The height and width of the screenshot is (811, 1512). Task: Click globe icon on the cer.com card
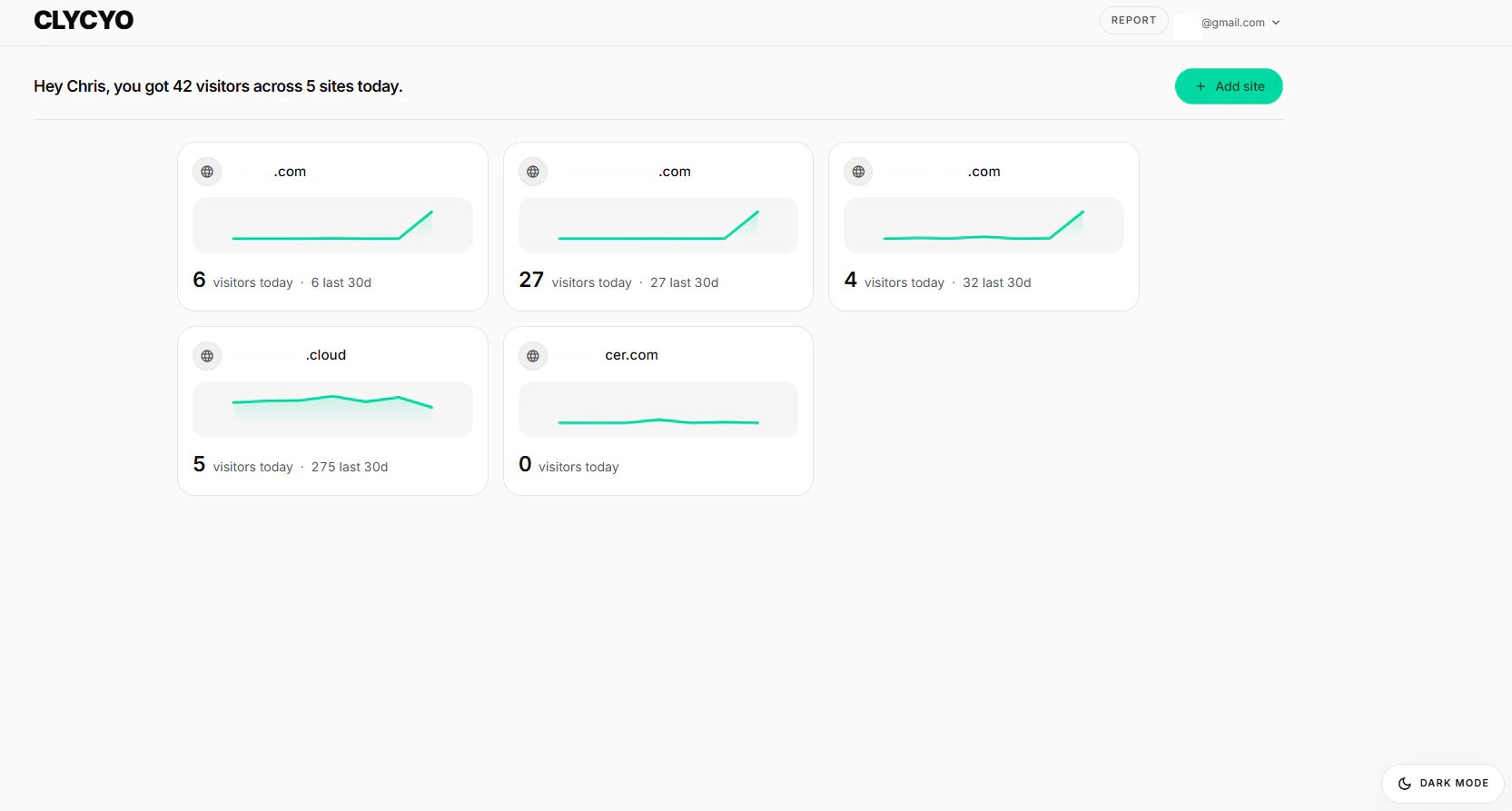click(x=533, y=356)
